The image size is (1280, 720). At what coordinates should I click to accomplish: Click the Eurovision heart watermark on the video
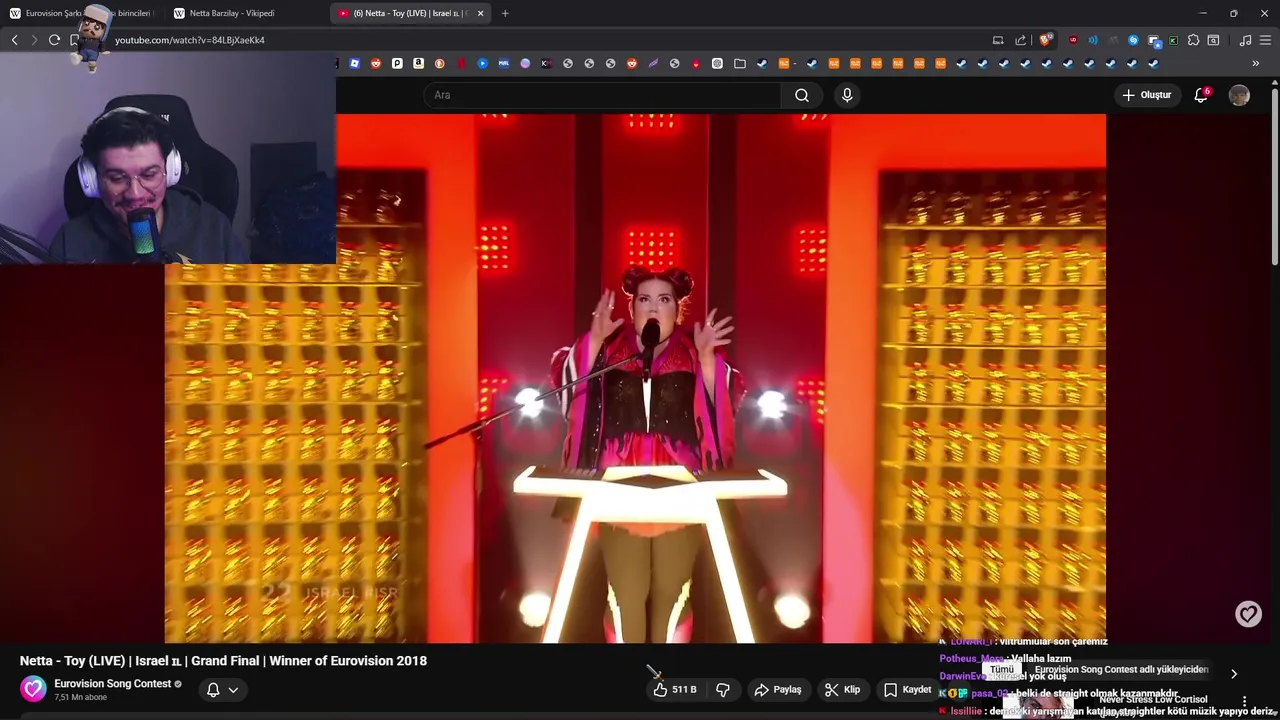[1248, 614]
